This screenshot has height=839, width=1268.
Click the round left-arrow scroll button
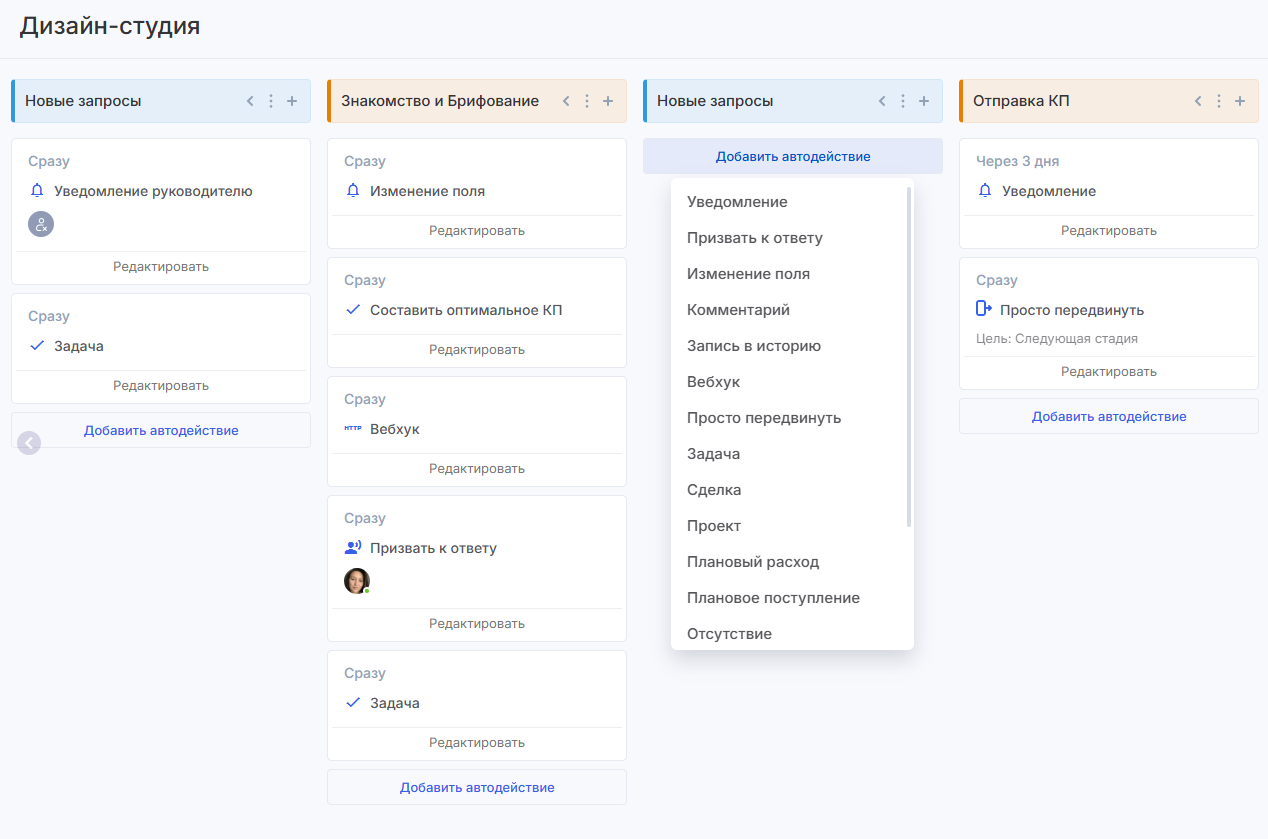[x=29, y=442]
